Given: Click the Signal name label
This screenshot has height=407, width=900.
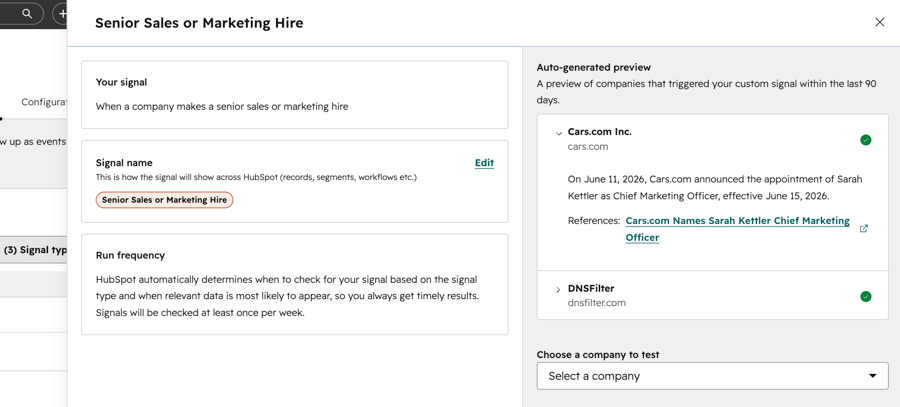Looking at the screenshot, I should tap(124, 162).
